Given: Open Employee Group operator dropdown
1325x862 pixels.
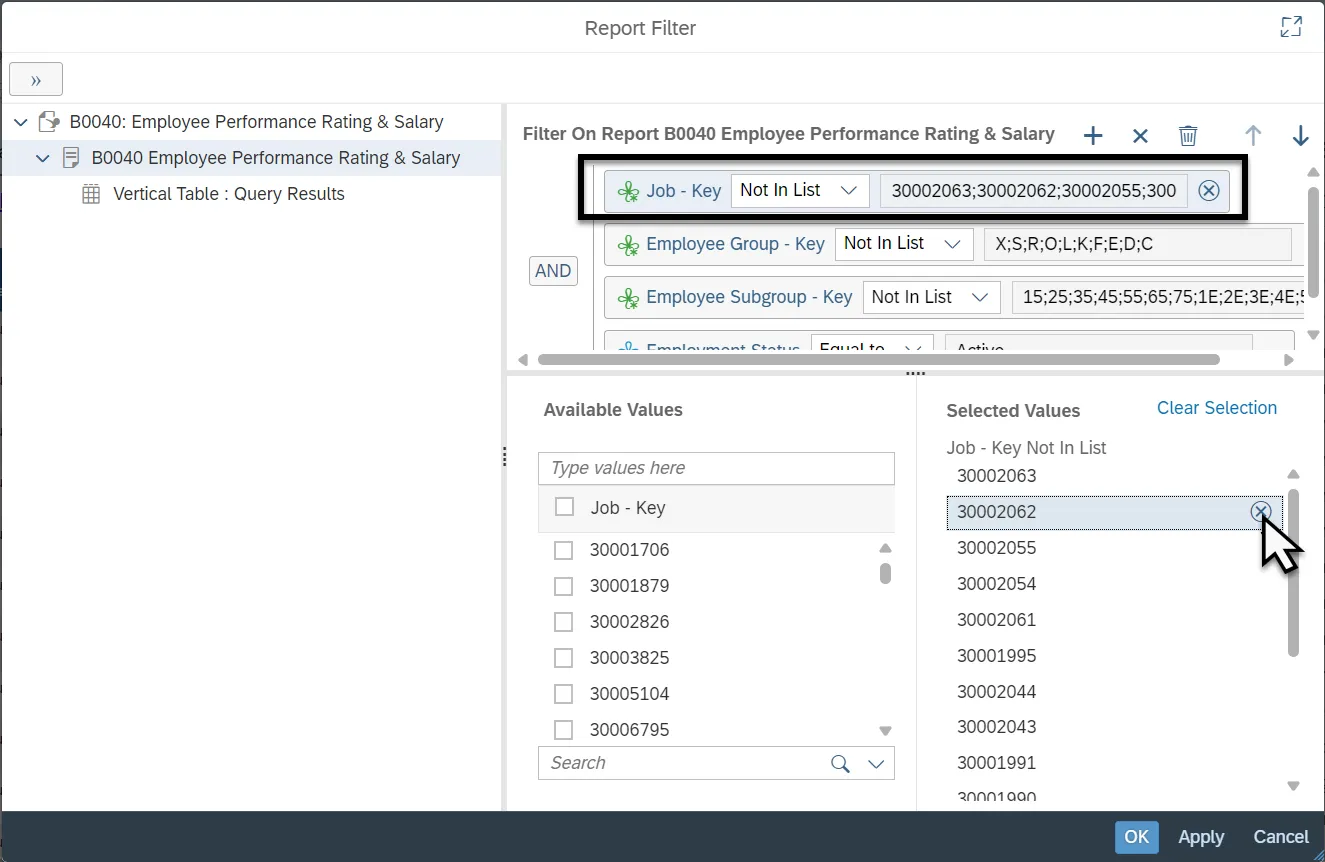Looking at the screenshot, I should click(903, 243).
